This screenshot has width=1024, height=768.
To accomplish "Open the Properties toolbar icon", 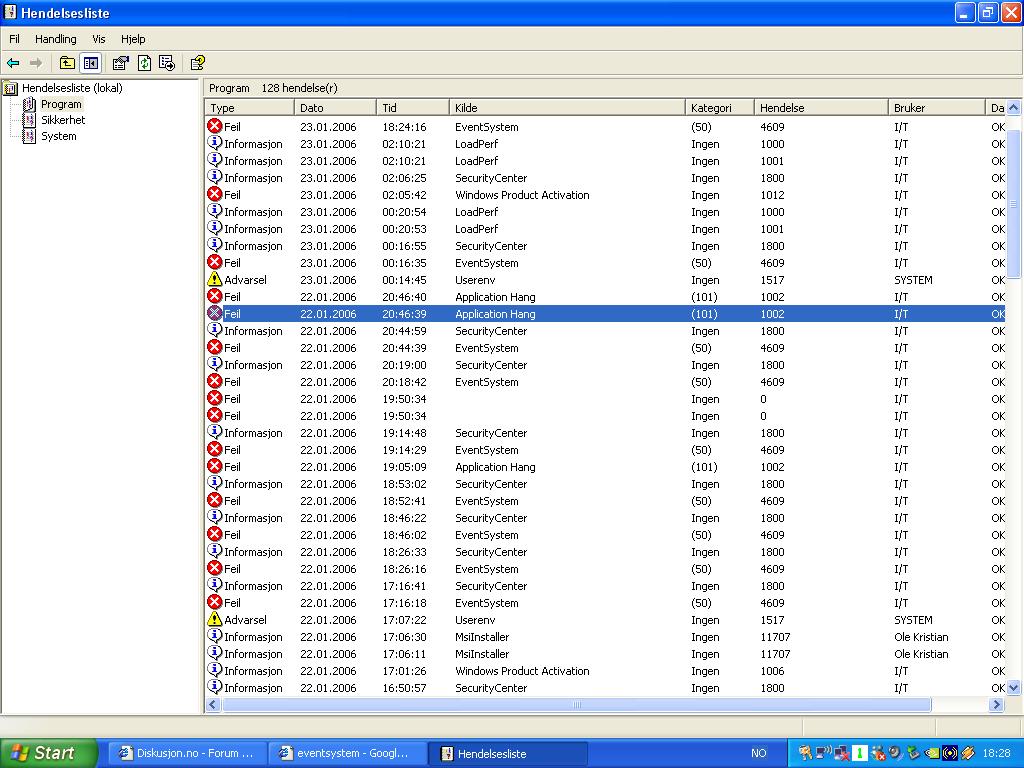I will click(x=120, y=63).
